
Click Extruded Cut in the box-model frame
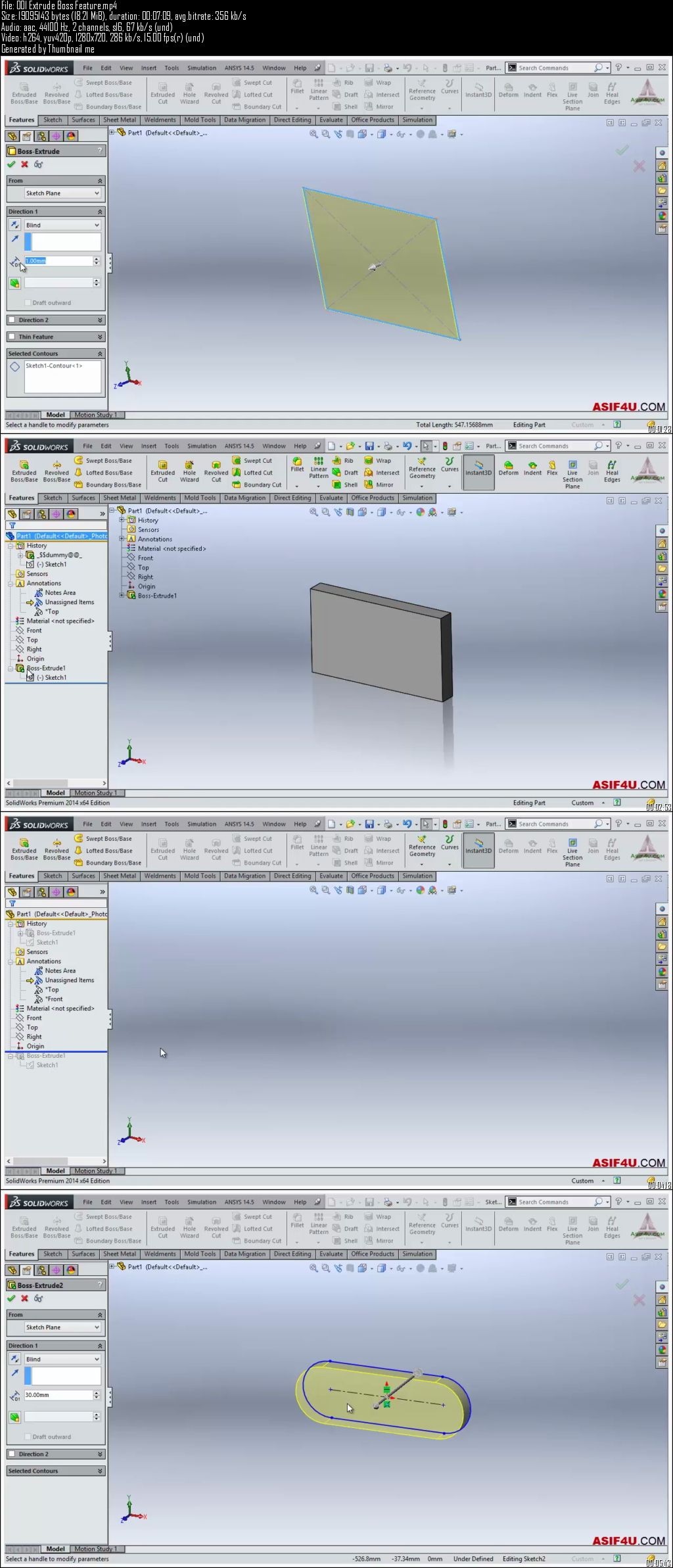point(163,471)
